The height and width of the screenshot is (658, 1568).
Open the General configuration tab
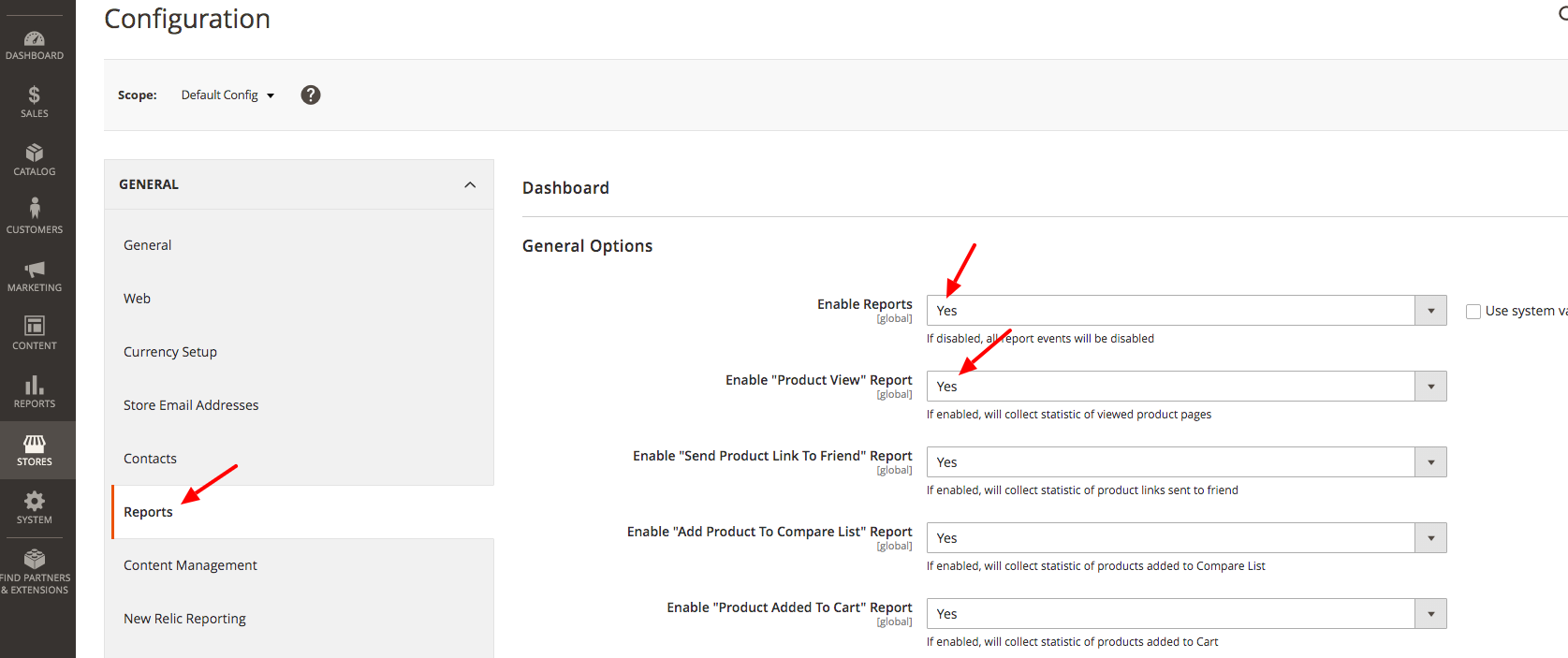pyautogui.click(x=148, y=245)
